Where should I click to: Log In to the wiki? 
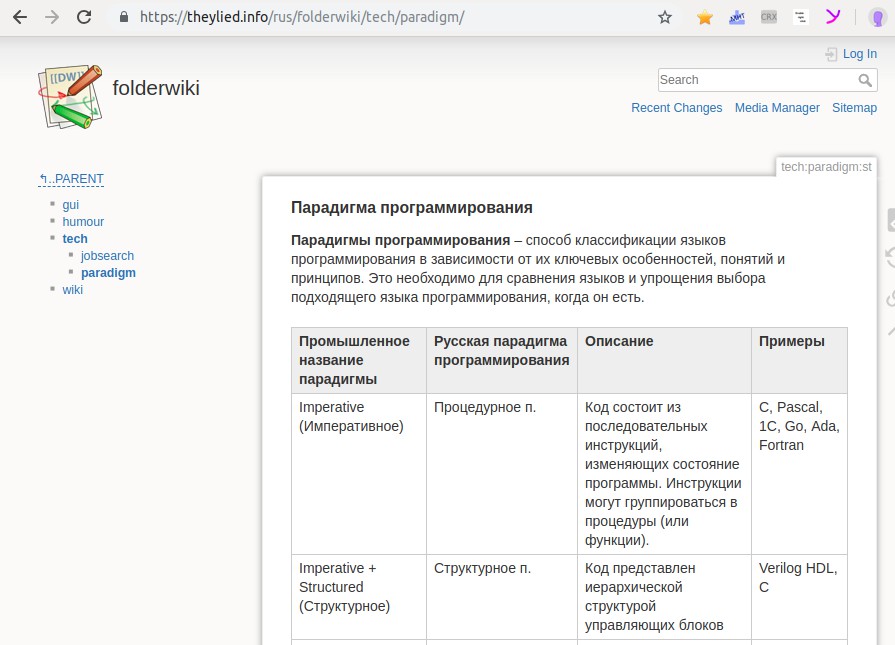coord(859,54)
